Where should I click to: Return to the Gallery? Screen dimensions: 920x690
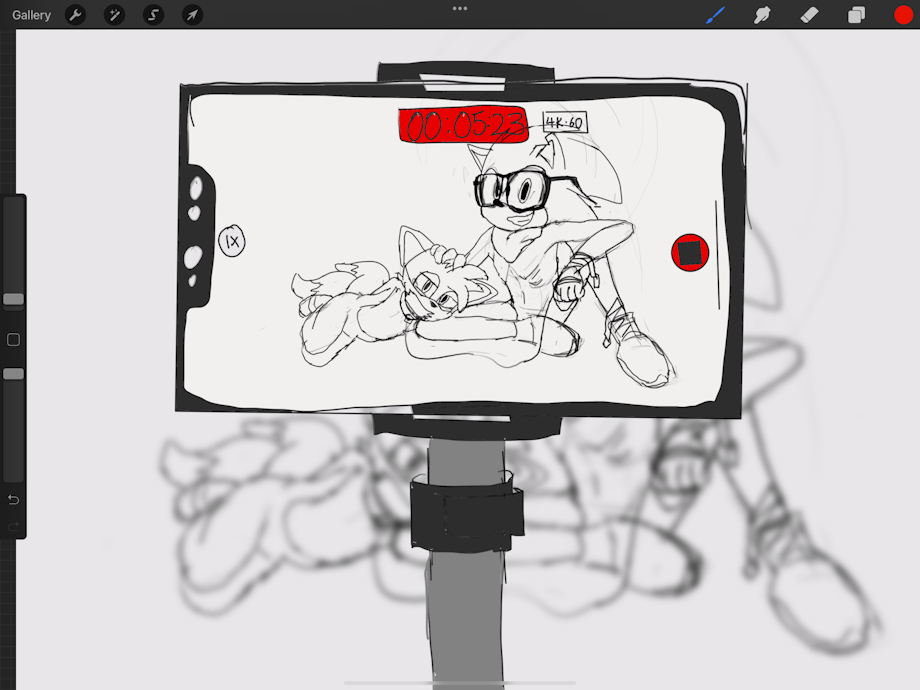coord(31,15)
